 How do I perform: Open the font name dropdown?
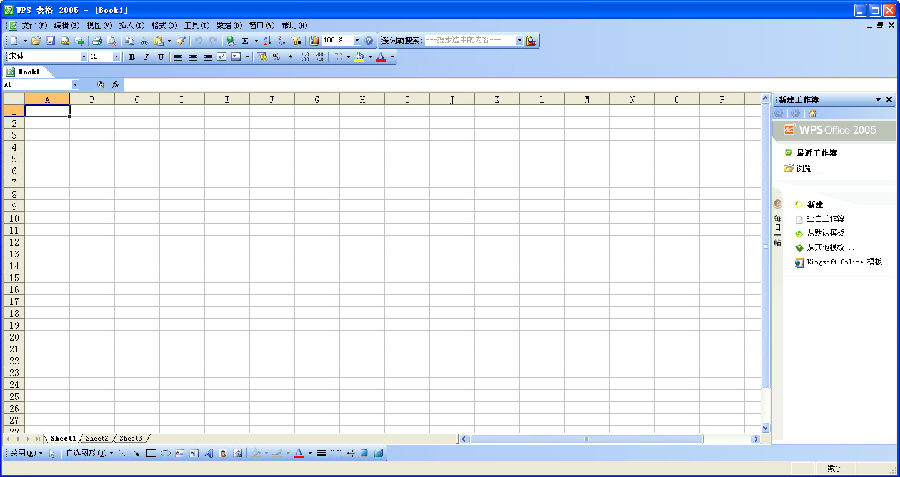83,57
